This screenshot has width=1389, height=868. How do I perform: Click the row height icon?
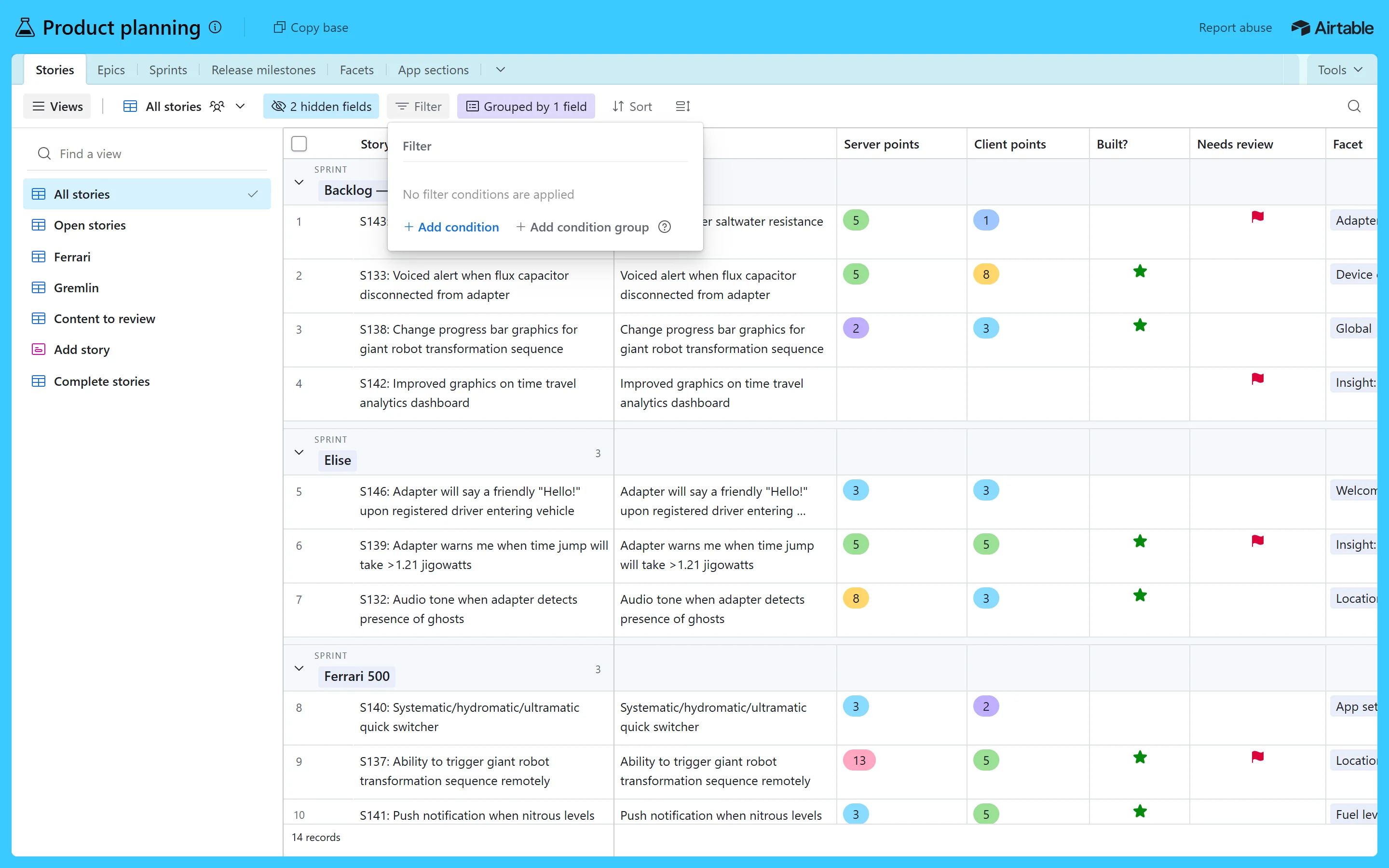pos(683,106)
